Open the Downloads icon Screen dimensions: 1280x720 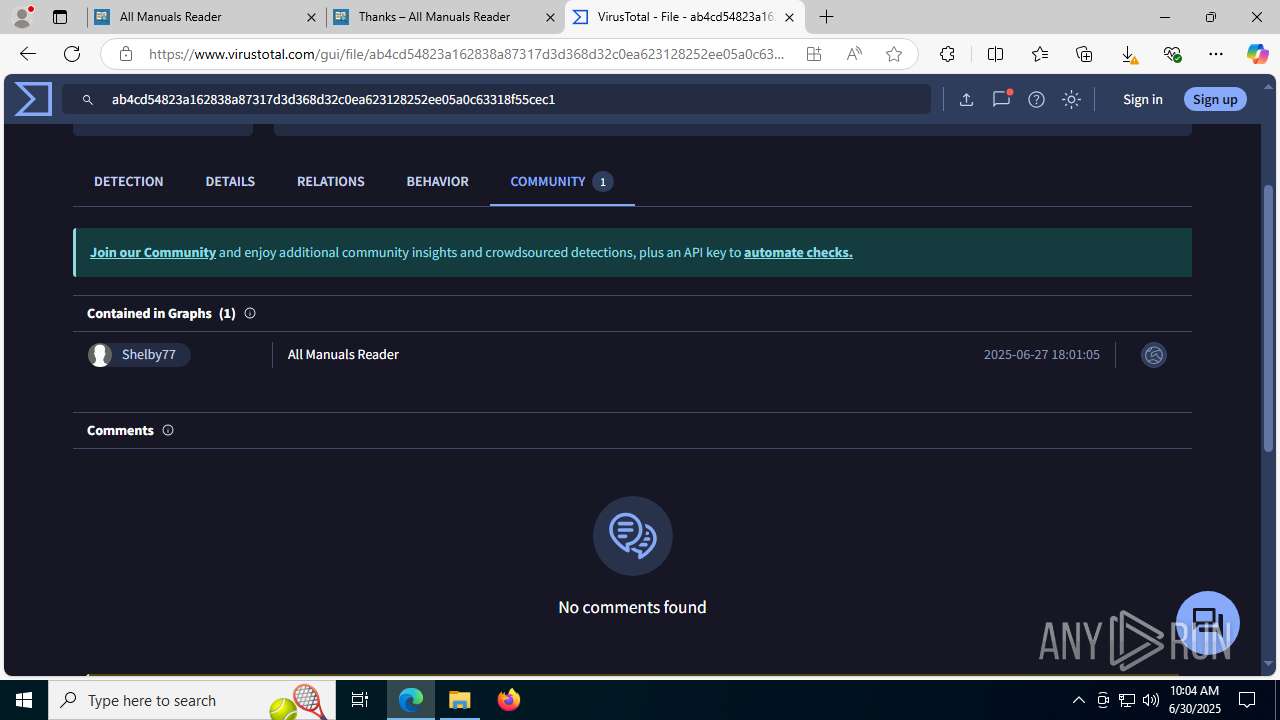pos(1128,54)
